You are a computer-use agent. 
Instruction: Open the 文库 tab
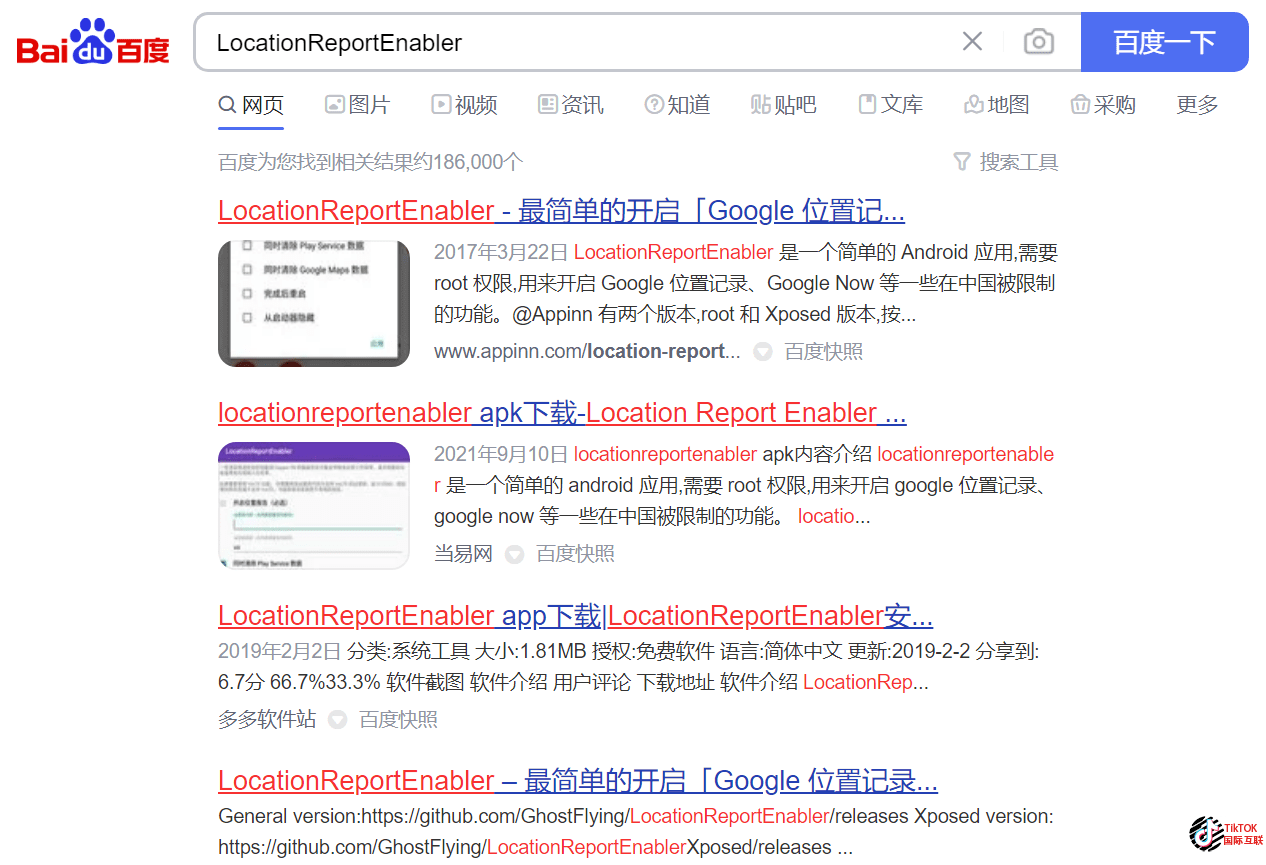pyautogui.click(x=890, y=105)
